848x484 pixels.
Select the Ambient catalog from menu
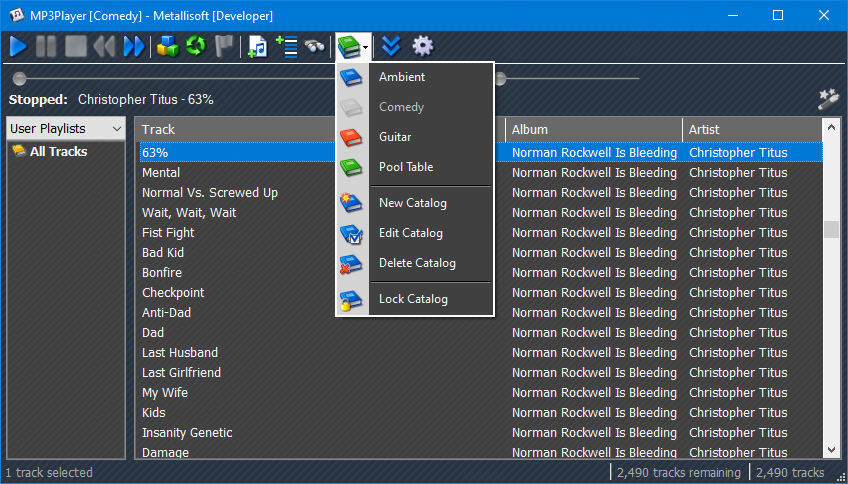pos(401,77)
